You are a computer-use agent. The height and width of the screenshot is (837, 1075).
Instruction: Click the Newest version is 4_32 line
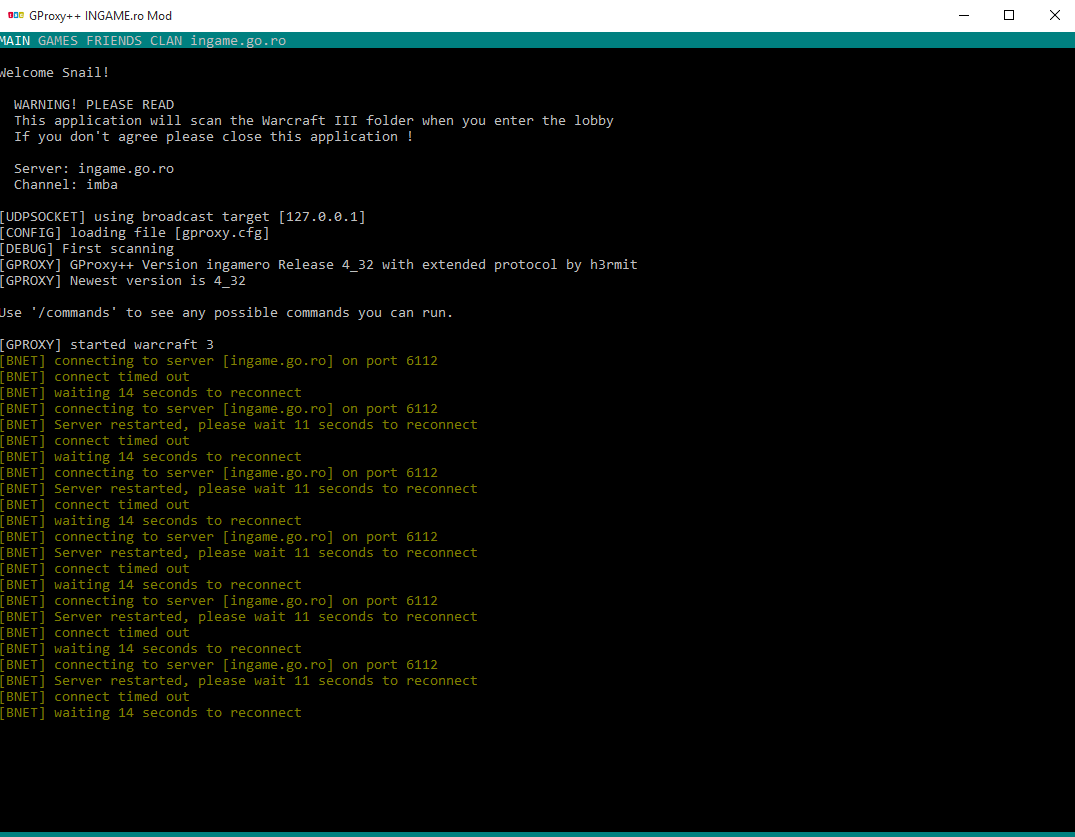click(x=123, y=281)
